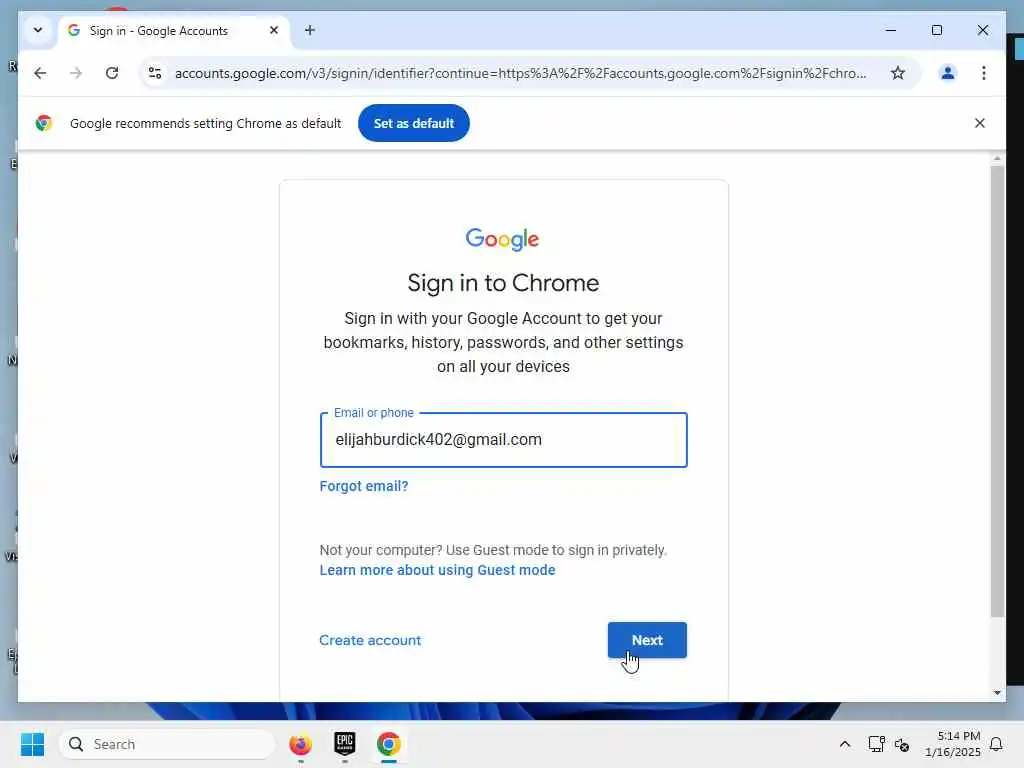Go back using the browser back arrow
The height and width of the screenshot is (768, 1024).
[40, 73]
